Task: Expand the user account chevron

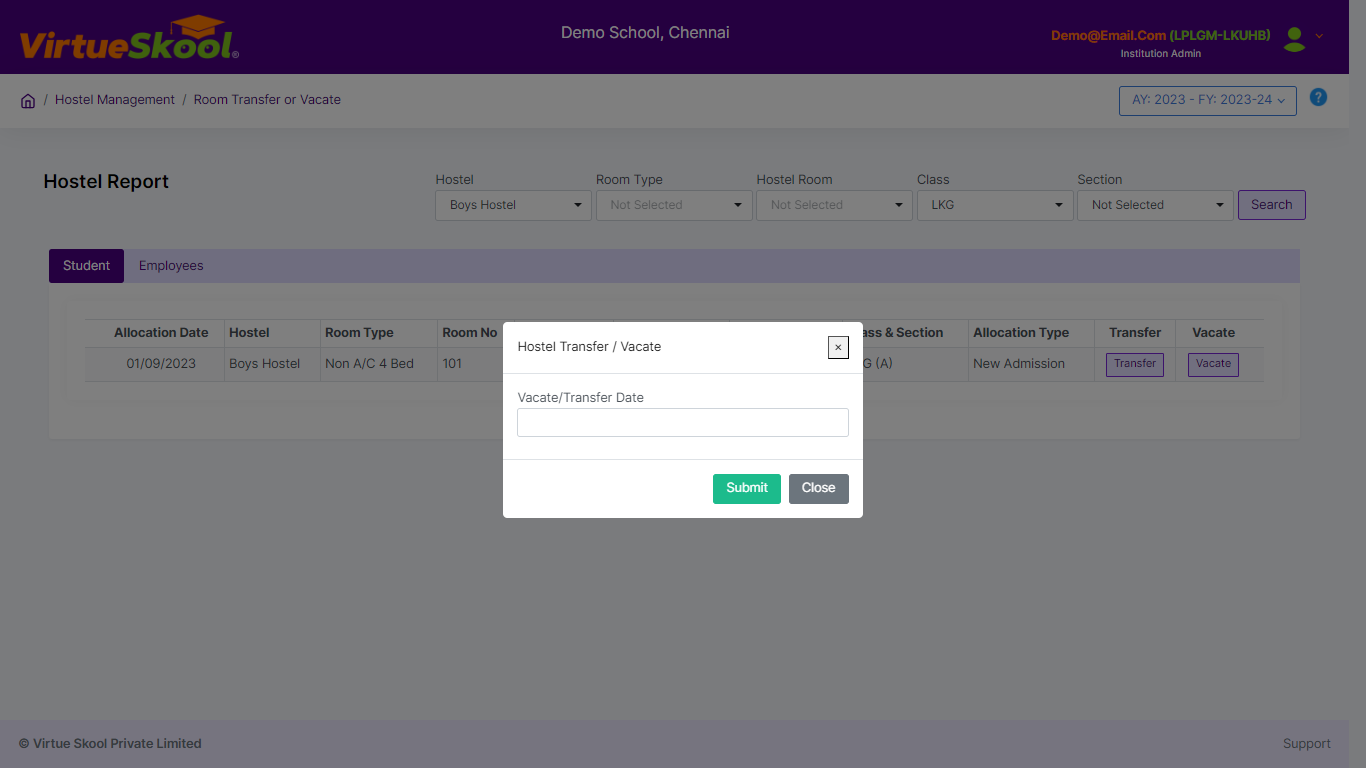Action: coord(1319,36)
